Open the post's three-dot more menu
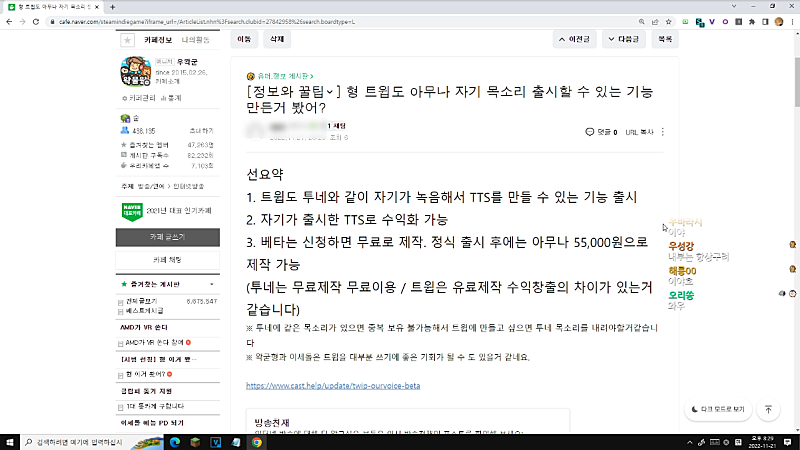Screen dimensions: 800x450 pyautogui.click(x=663, y=132)
